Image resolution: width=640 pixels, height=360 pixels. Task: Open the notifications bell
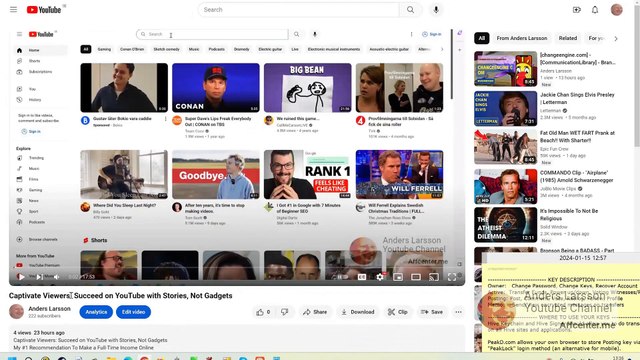point(595,9)
